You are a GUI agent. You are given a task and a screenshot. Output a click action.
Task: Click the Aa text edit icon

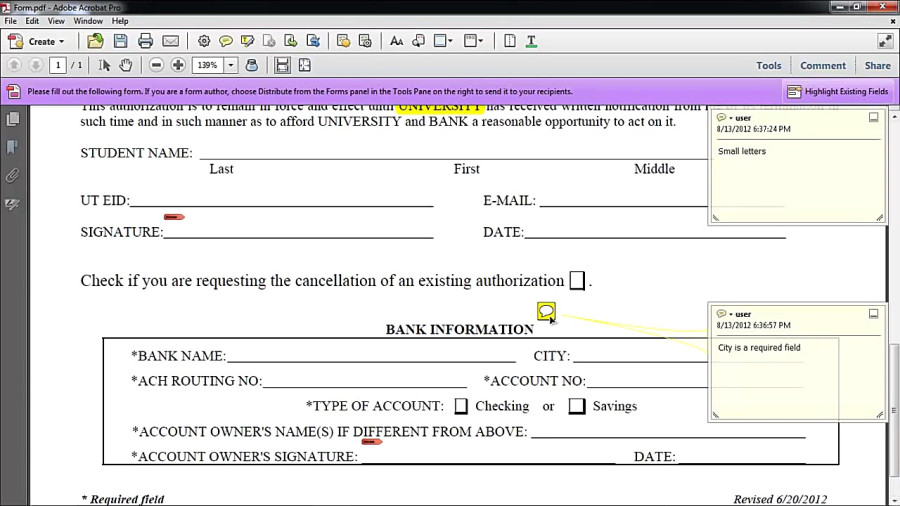pos(396,41)
